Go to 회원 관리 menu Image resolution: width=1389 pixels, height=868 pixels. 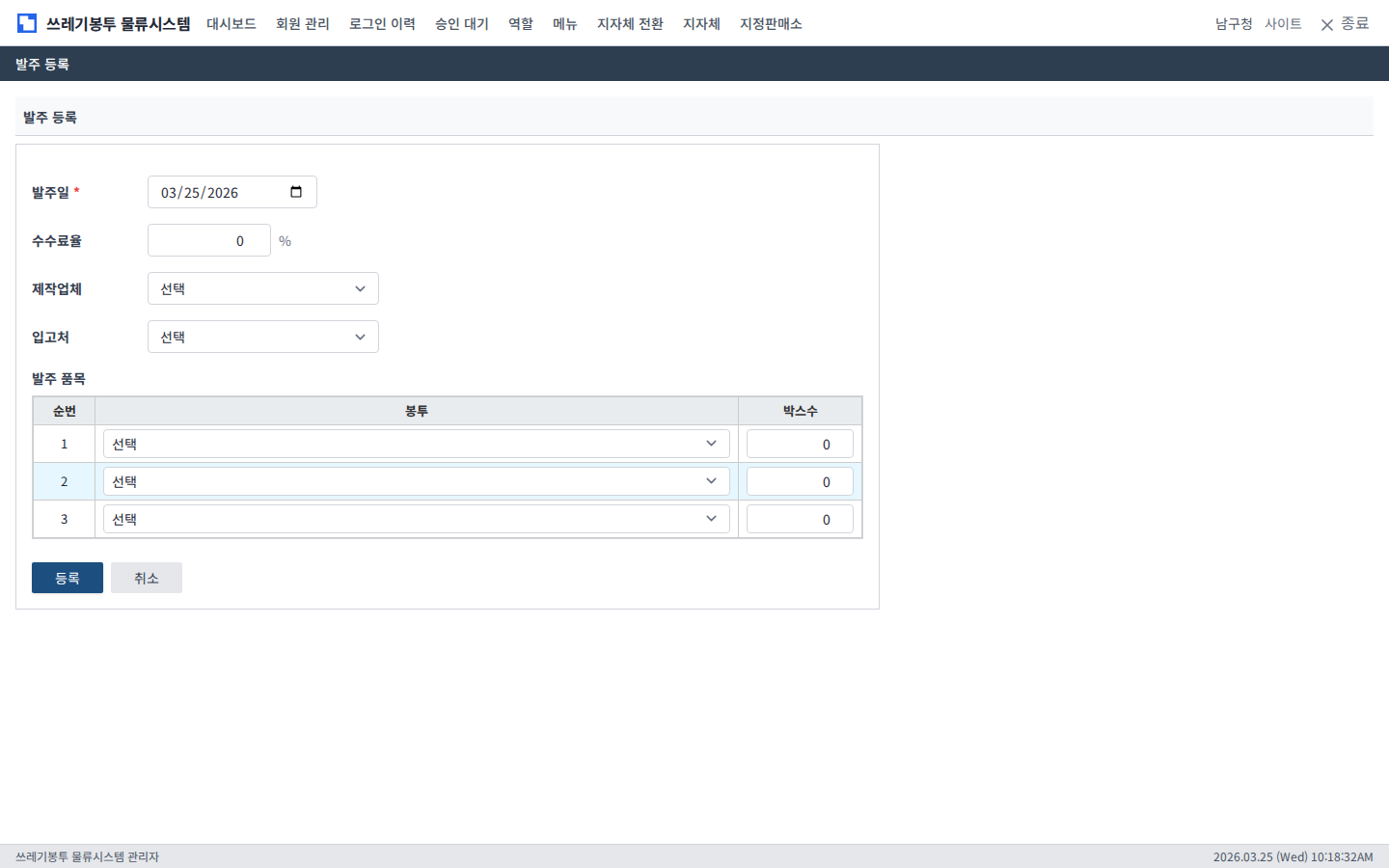coord(303,23)
